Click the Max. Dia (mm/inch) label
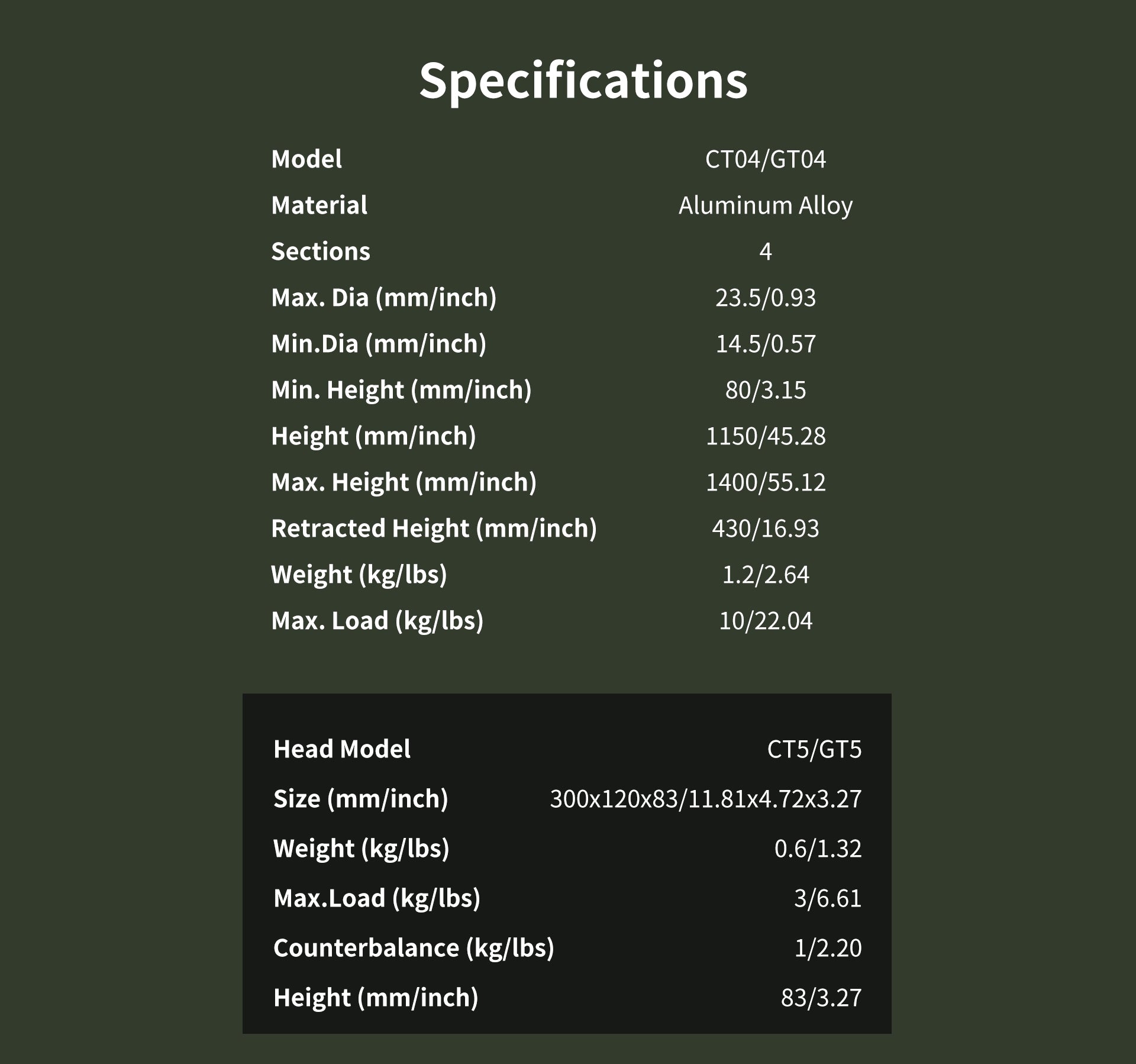The image size is (1136, 1064). (383, 298)
